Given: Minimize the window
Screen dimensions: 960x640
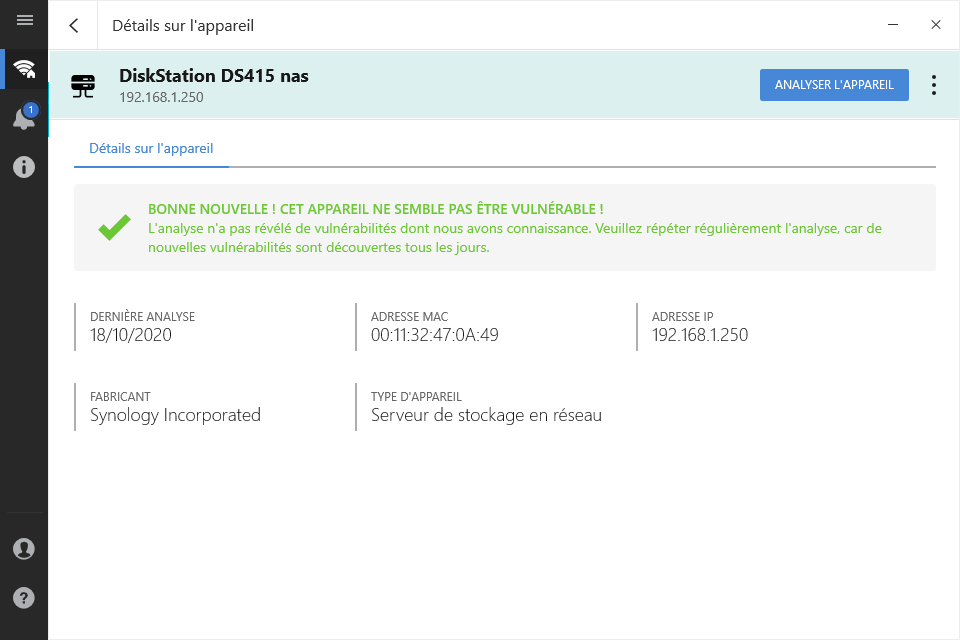Looking at the screenshot, I should click(893, 24).
